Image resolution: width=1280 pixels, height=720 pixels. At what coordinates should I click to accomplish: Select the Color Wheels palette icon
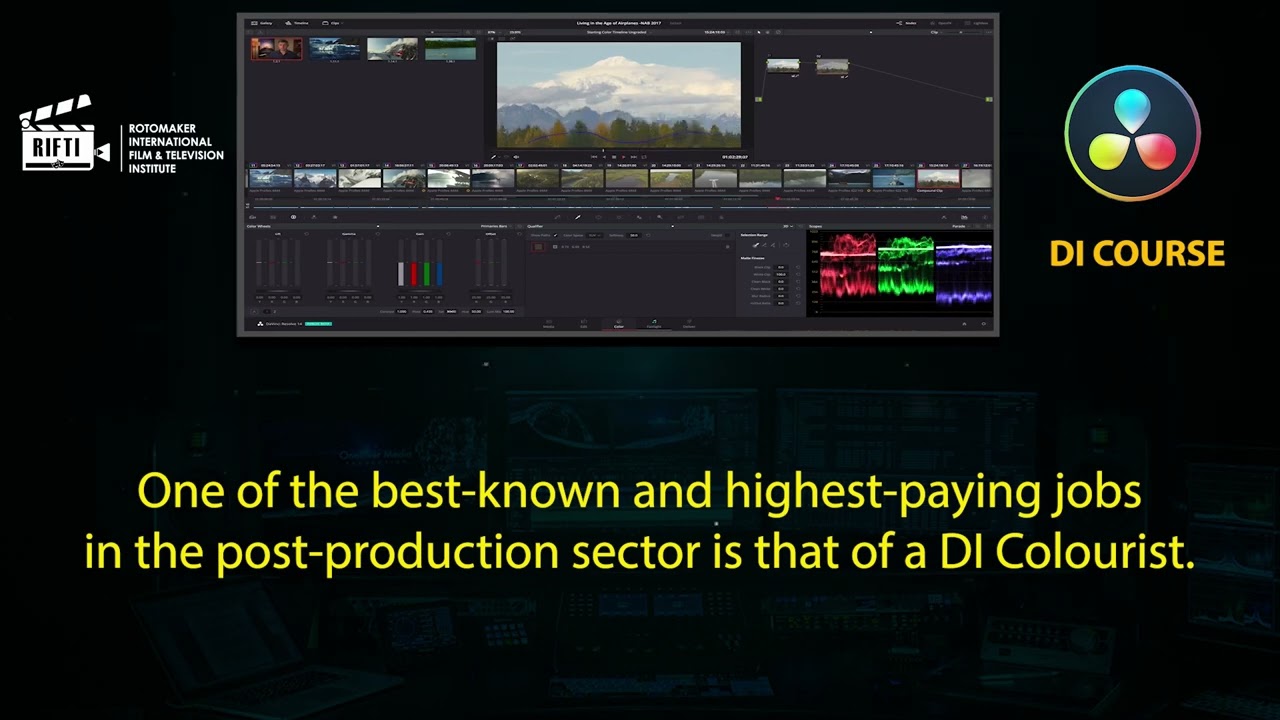(293, 217)
